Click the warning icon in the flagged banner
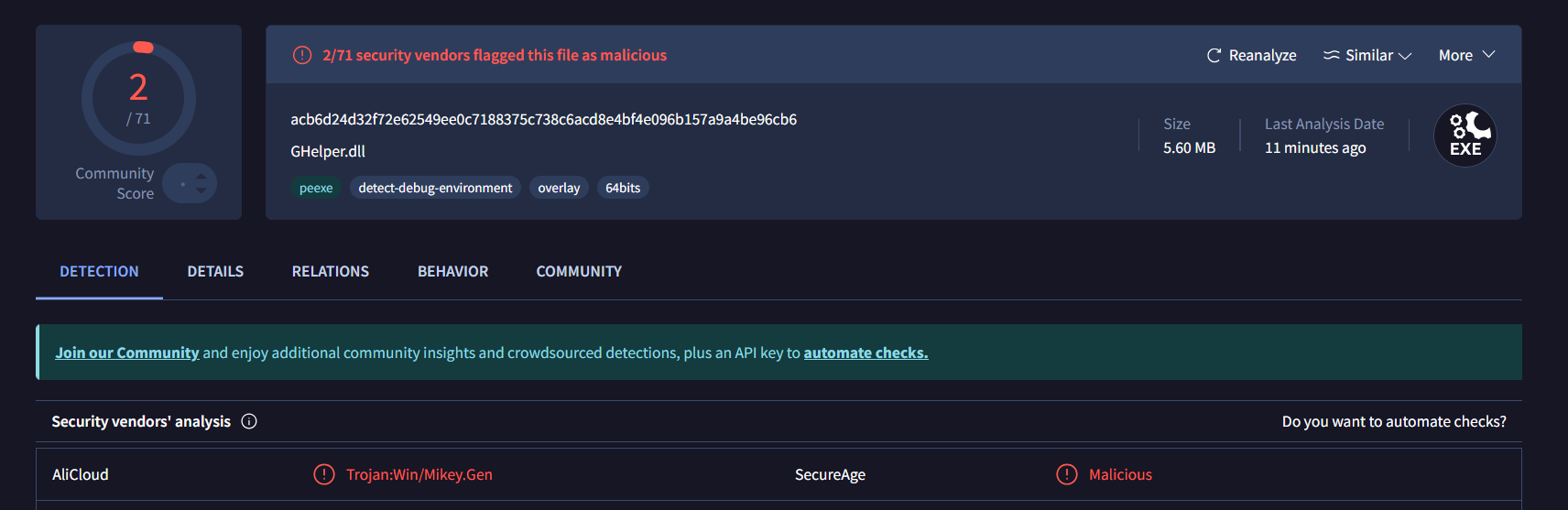Screen dimensions: 1568x510 (x=302, y=56)
